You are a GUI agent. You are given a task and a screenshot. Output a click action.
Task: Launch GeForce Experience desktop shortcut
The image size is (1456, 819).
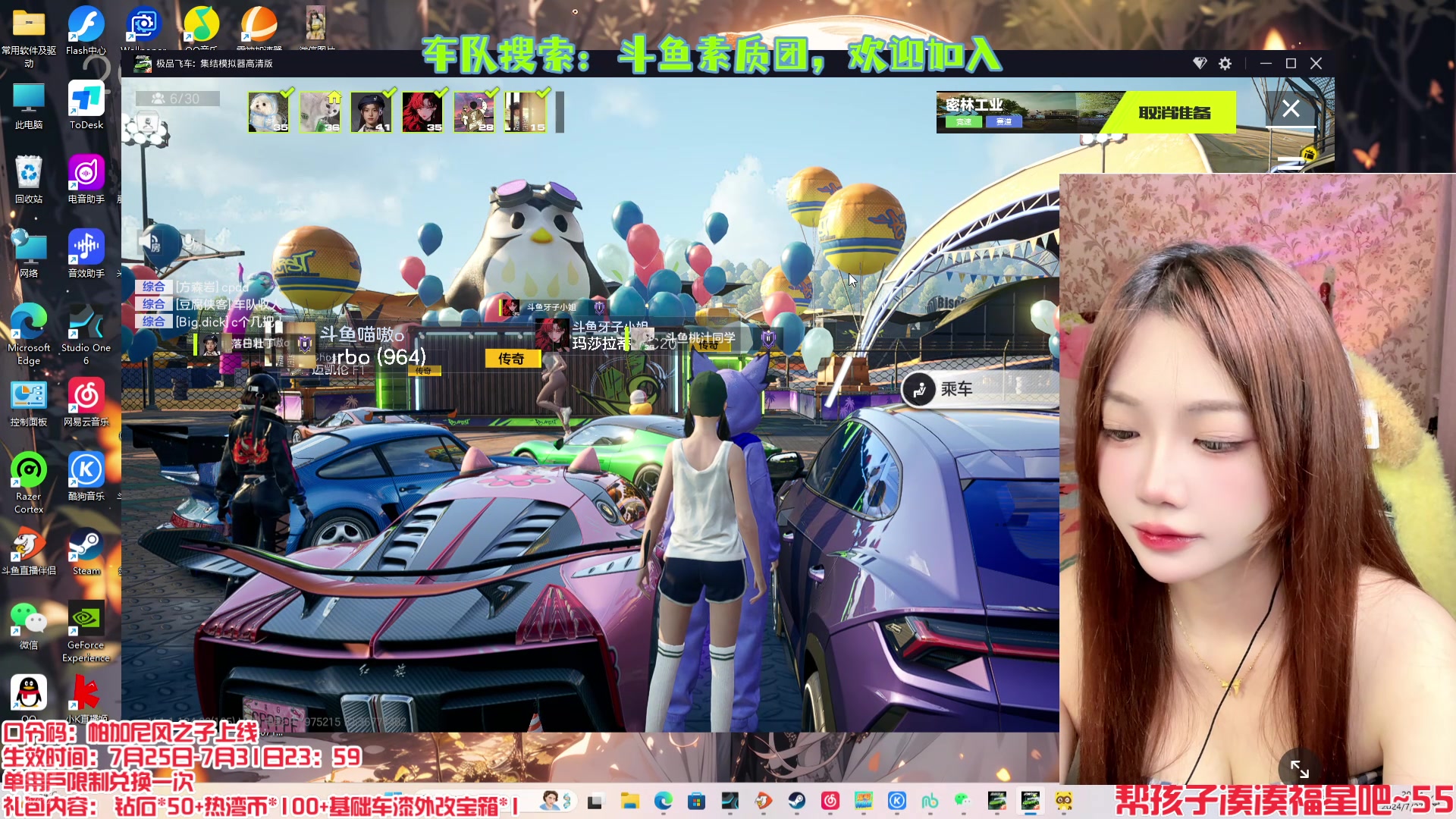[x=86, y=631]
